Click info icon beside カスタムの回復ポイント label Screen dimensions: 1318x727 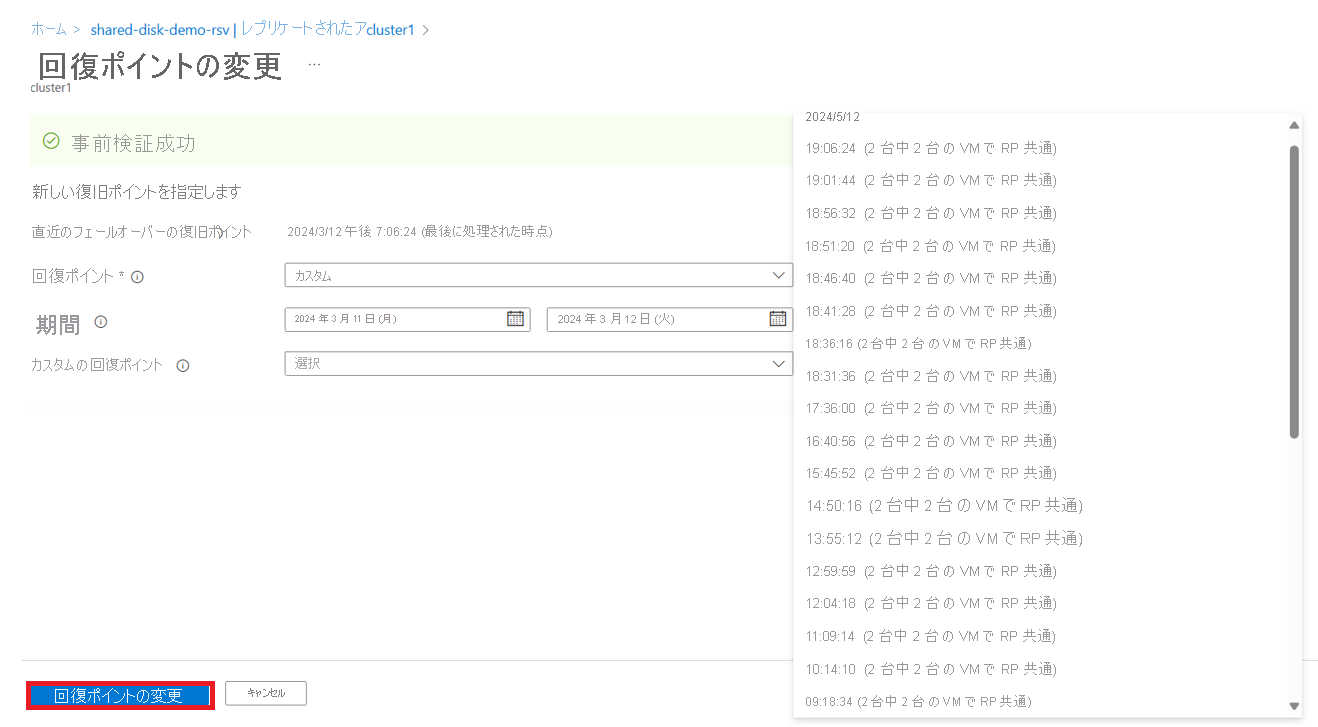[x=183, y=366]
